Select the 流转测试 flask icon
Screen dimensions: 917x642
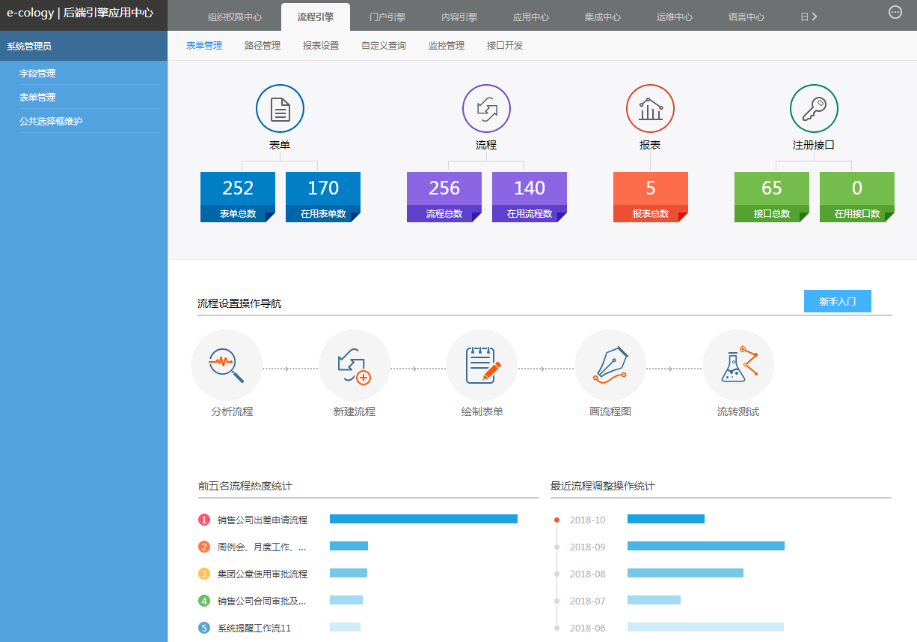pyautogui.click(x=738, y=365)
